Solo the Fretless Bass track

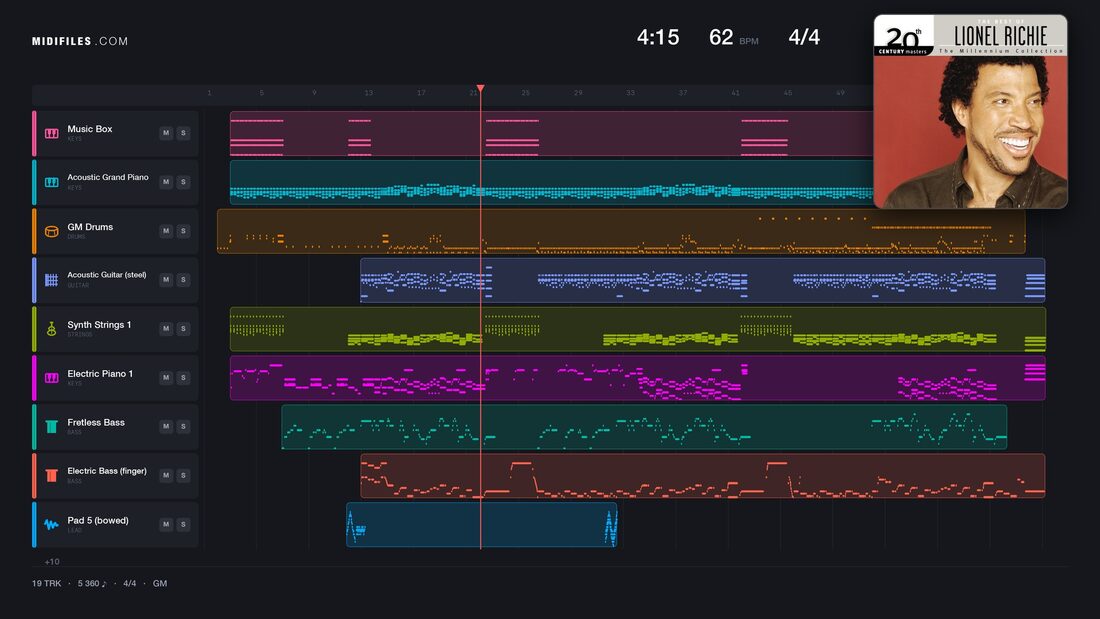(183, 426)
